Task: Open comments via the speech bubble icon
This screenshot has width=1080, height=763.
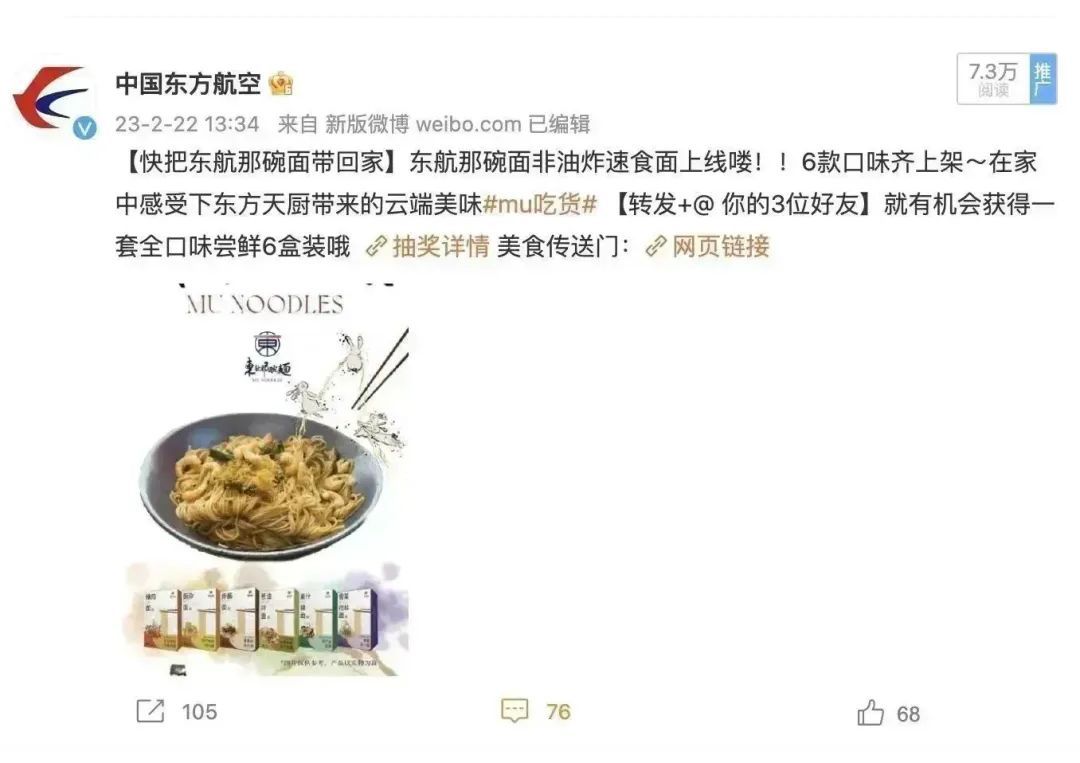Action: (515, 710)
